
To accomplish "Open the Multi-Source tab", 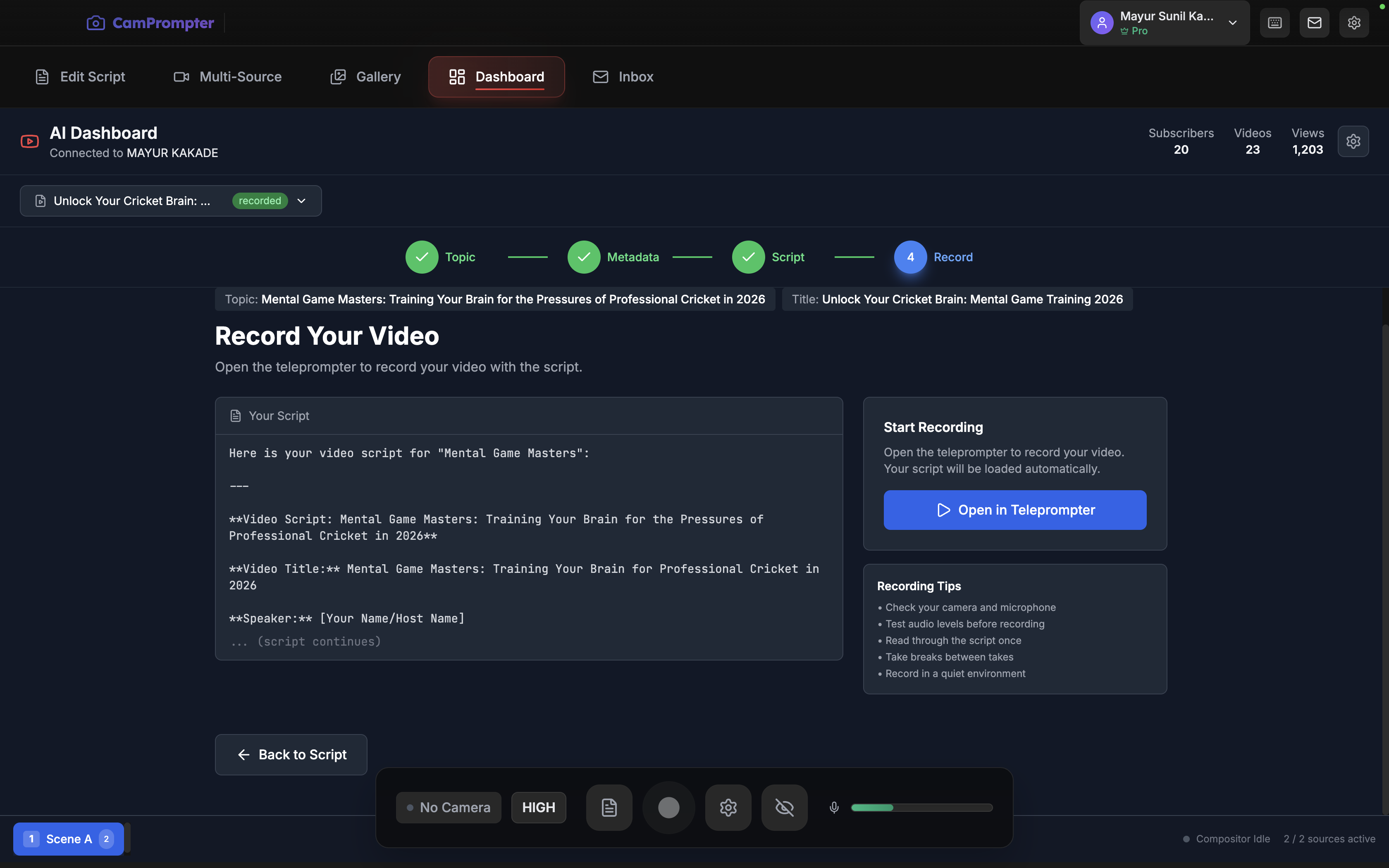I will [228, 77].
